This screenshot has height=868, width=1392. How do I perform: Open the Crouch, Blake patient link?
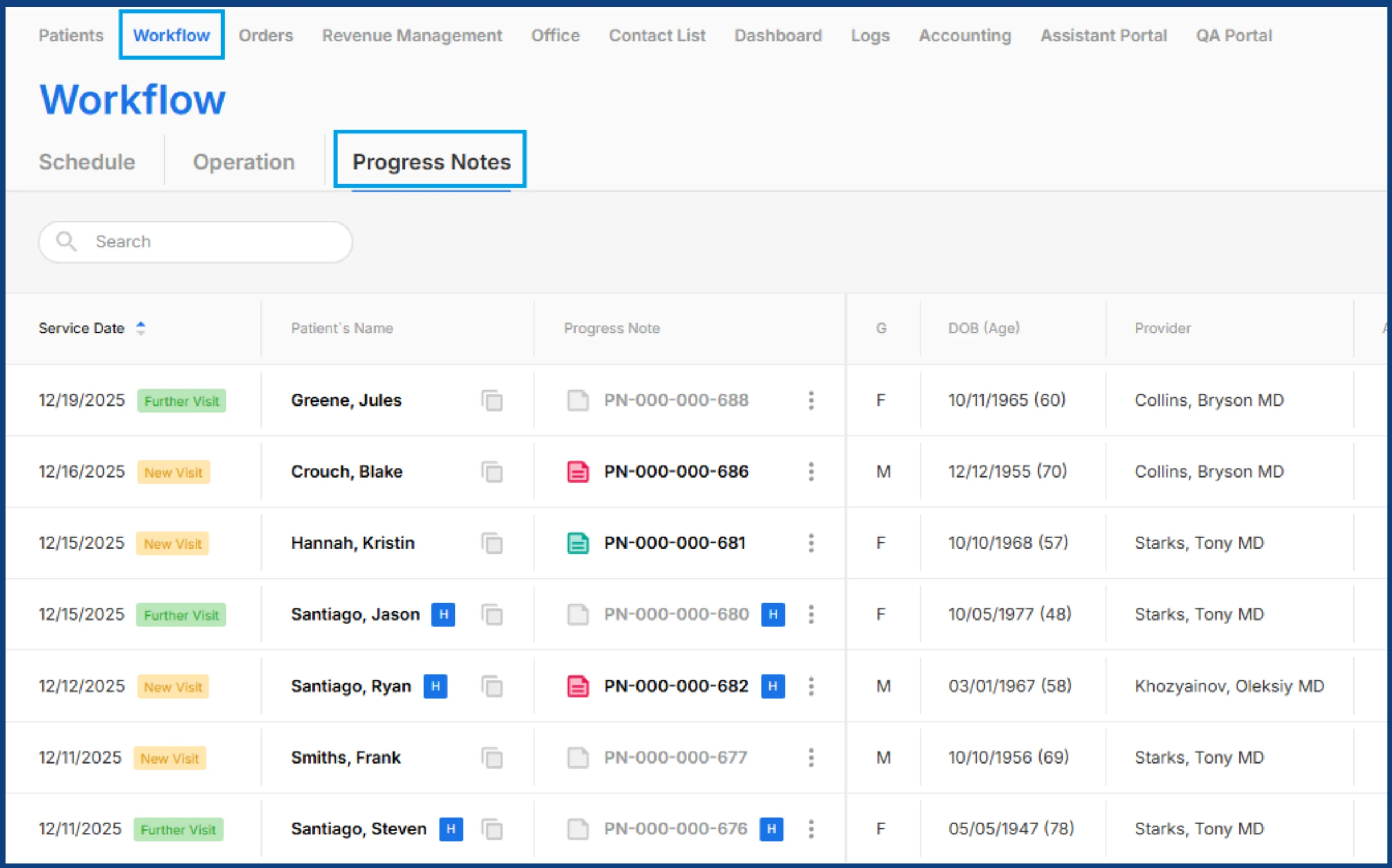click(x=346, y=472)
